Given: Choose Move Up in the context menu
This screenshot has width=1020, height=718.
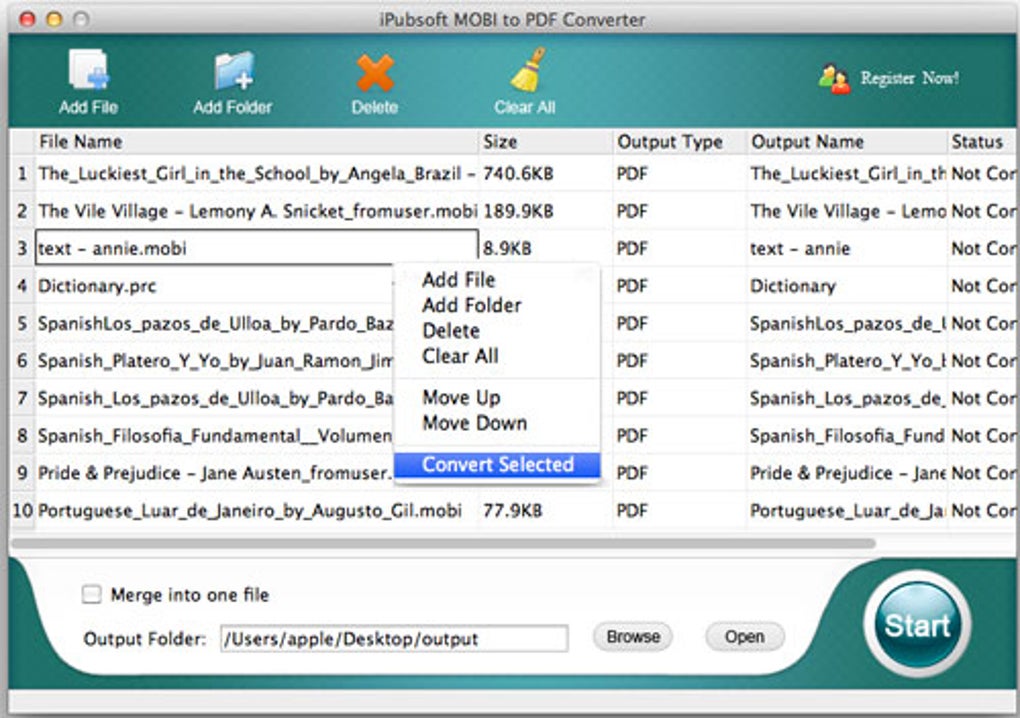Looking at the screenshot, I should tap(461, 397).
